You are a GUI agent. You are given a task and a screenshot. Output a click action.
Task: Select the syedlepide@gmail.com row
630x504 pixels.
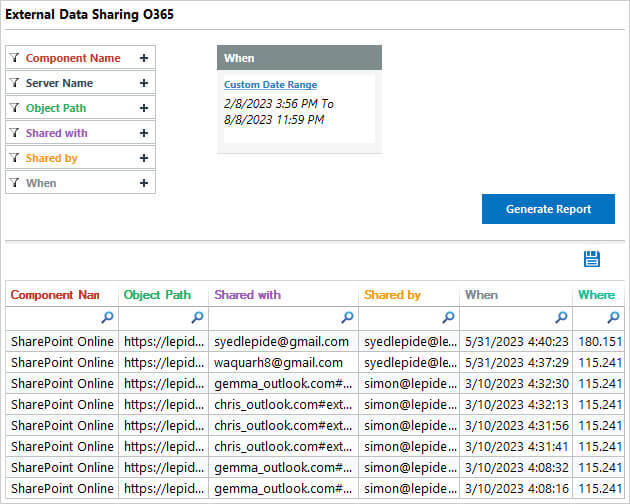(x=281, y=341)
